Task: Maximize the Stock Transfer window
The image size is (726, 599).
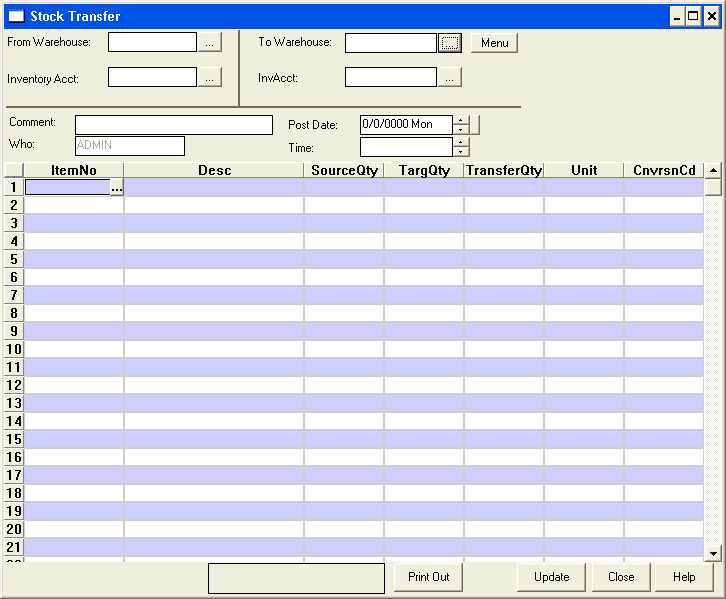Action: tap(693, 17)
